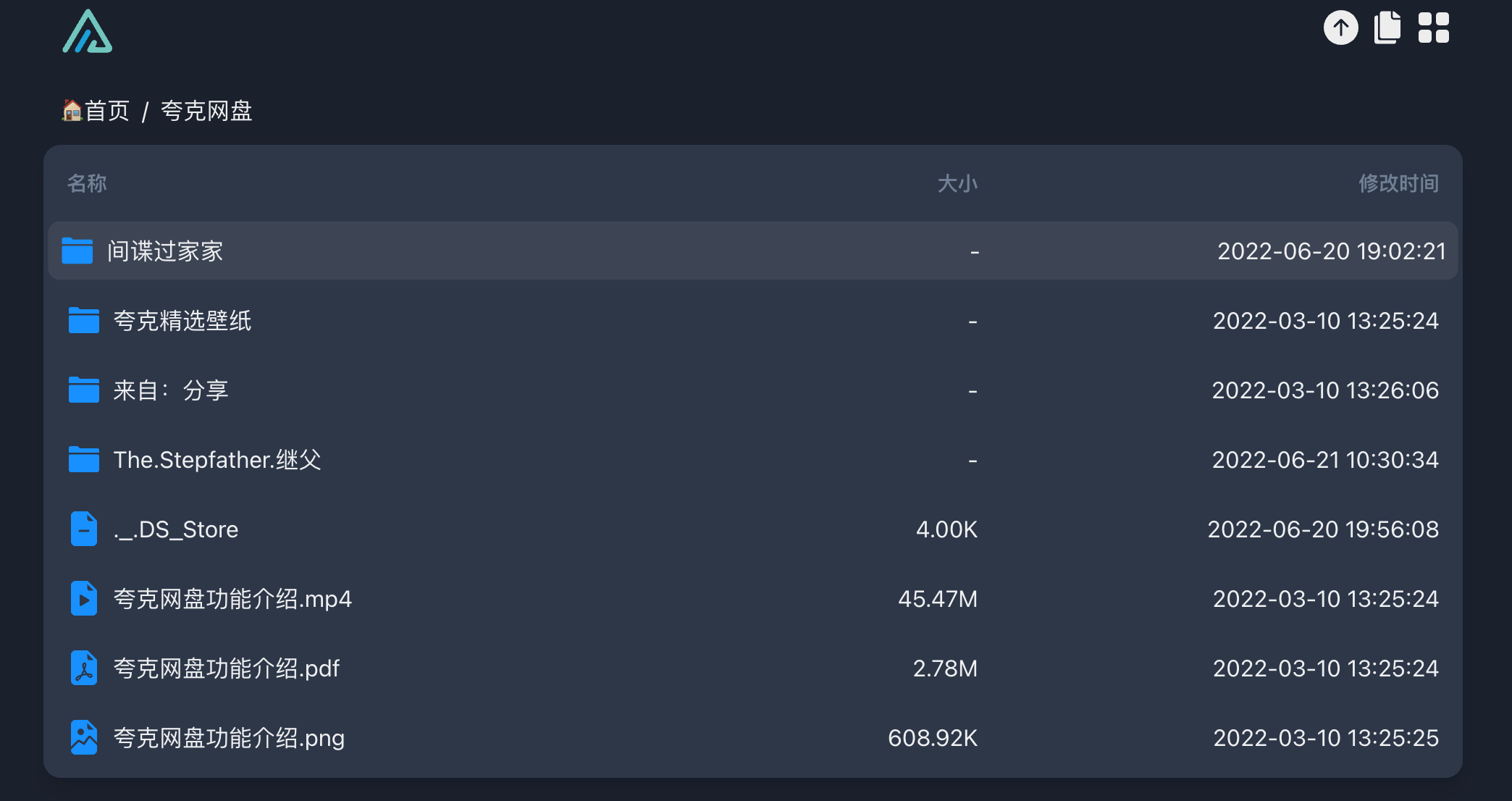Open the 夸克网盘功能介绍.mp4 file name
This screenshot has width=1512, height=801.
(232, 599)
